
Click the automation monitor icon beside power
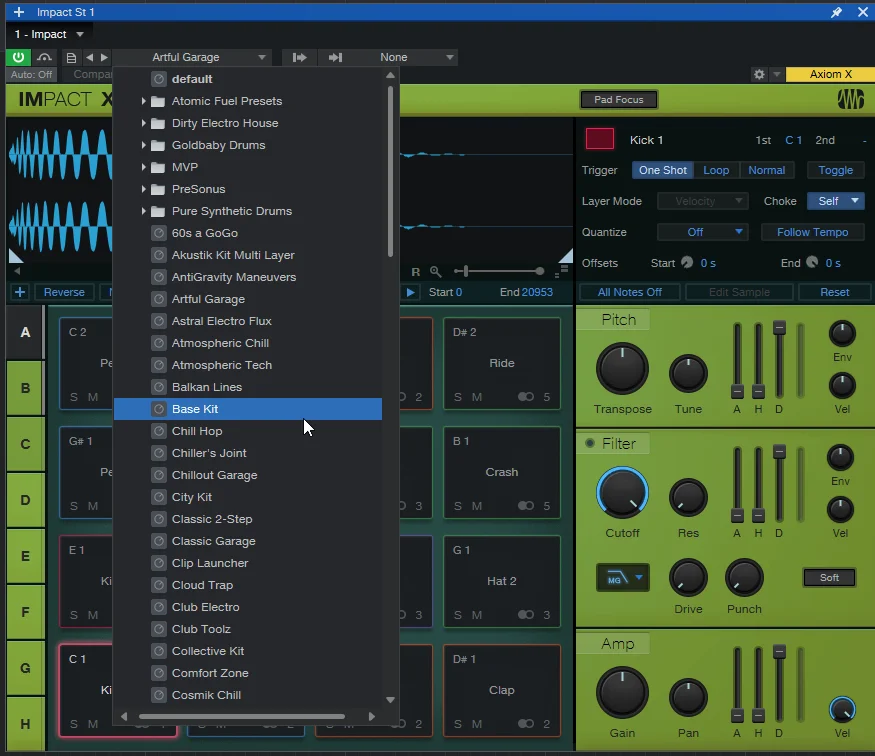click(44, 57)
